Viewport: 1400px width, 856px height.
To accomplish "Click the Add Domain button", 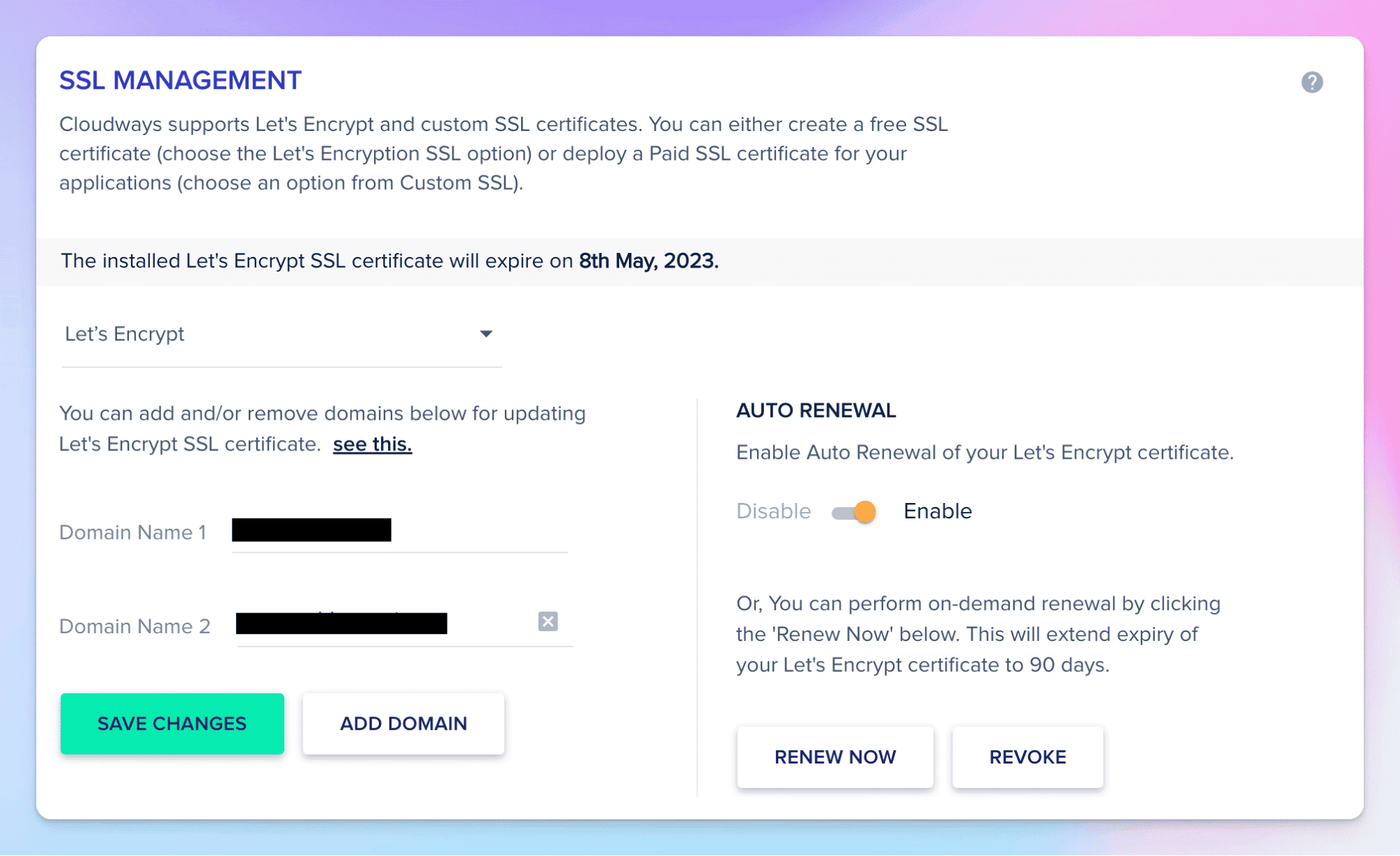I will (403, 724).
